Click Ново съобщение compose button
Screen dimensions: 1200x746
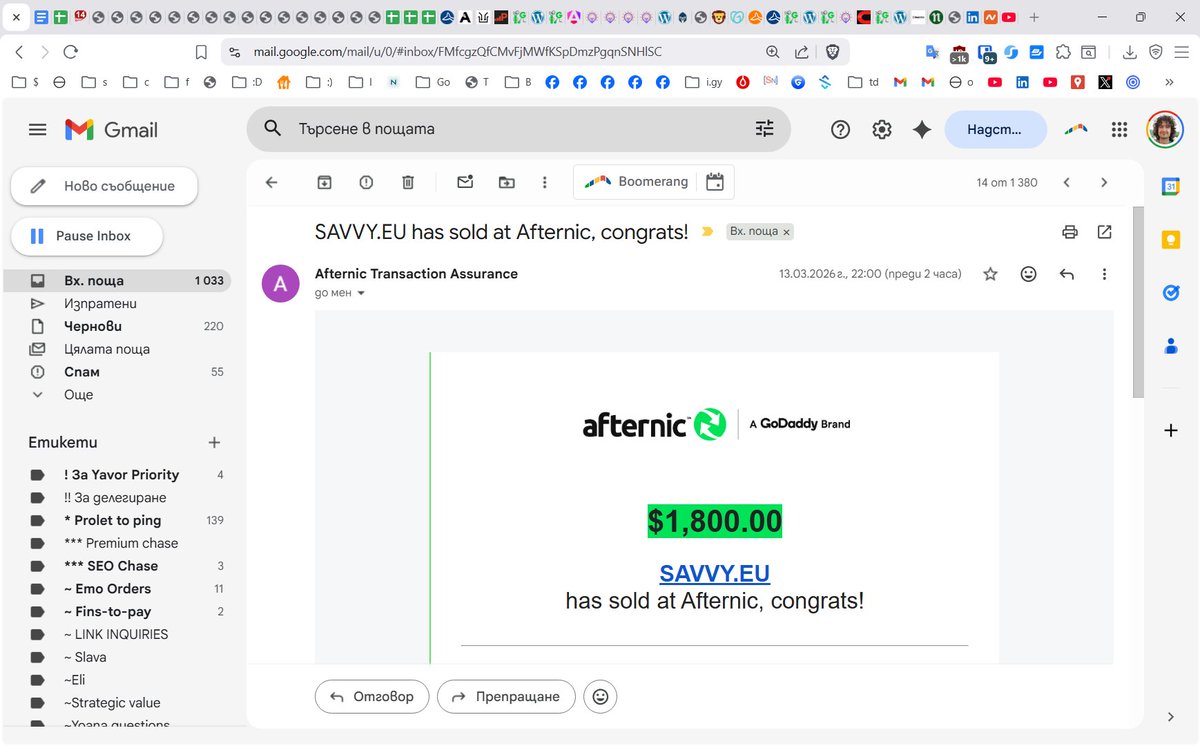pos(104,186)
